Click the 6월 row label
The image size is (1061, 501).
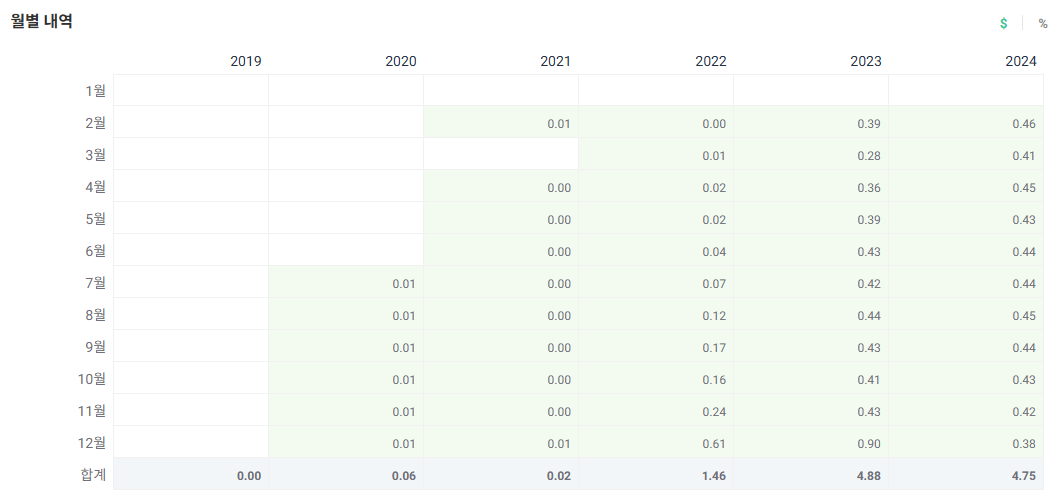tap(95, 250)
